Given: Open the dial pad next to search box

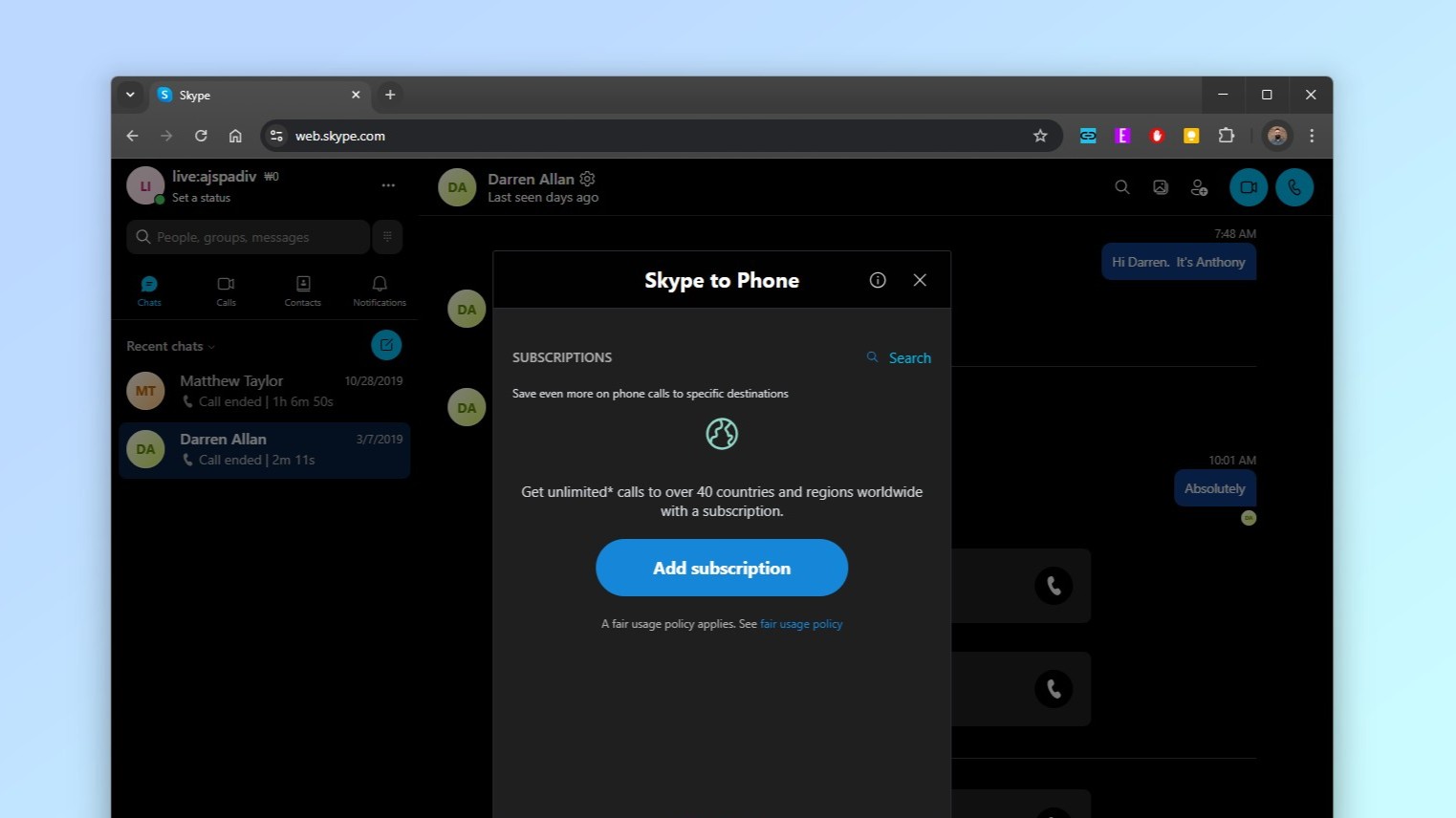Looking at the screenshot, I should [387, 237].
